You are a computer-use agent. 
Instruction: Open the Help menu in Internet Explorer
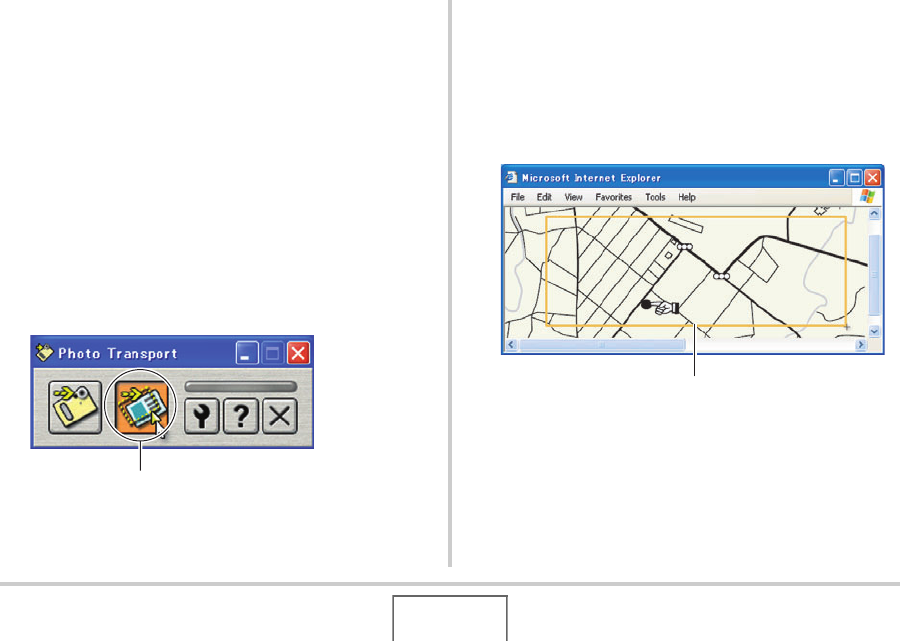pyautogui.click(x=686, y=197)
